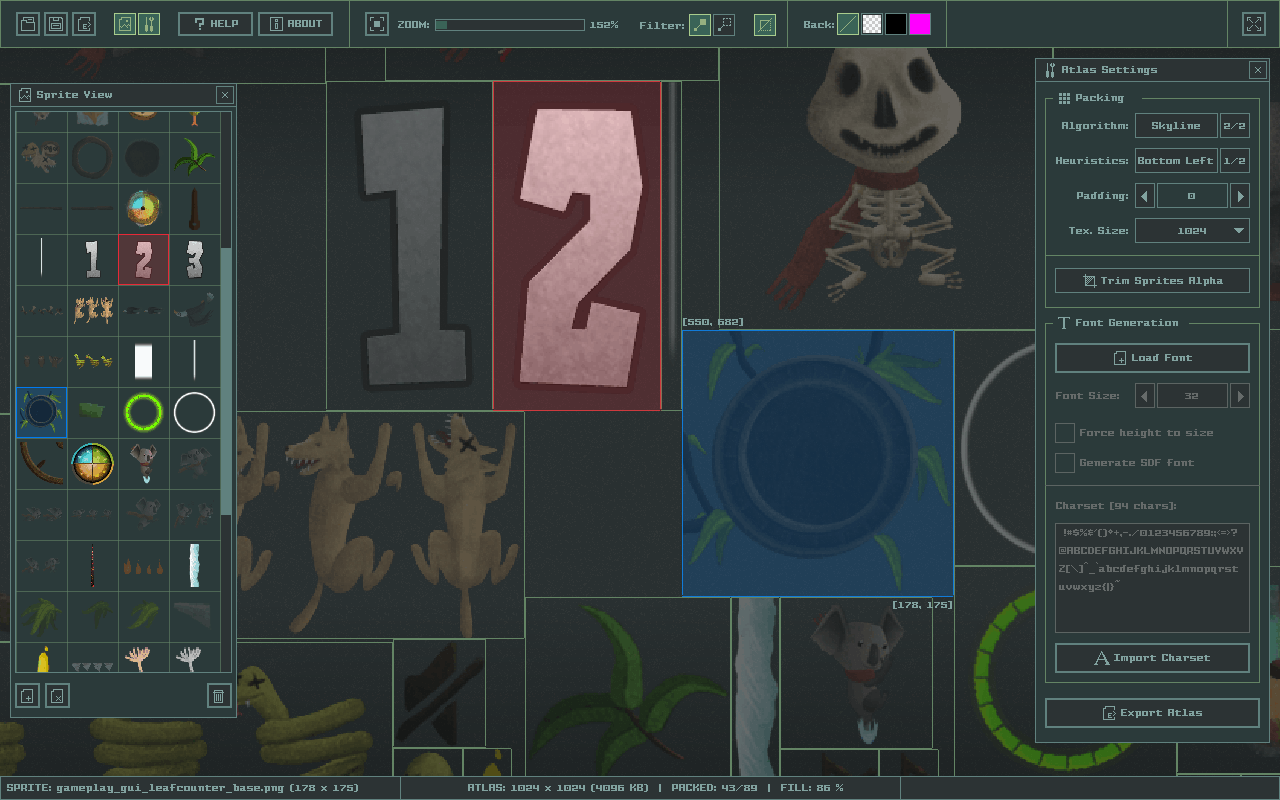Select the number 1 sprite thumbnail

pos(93,259)
